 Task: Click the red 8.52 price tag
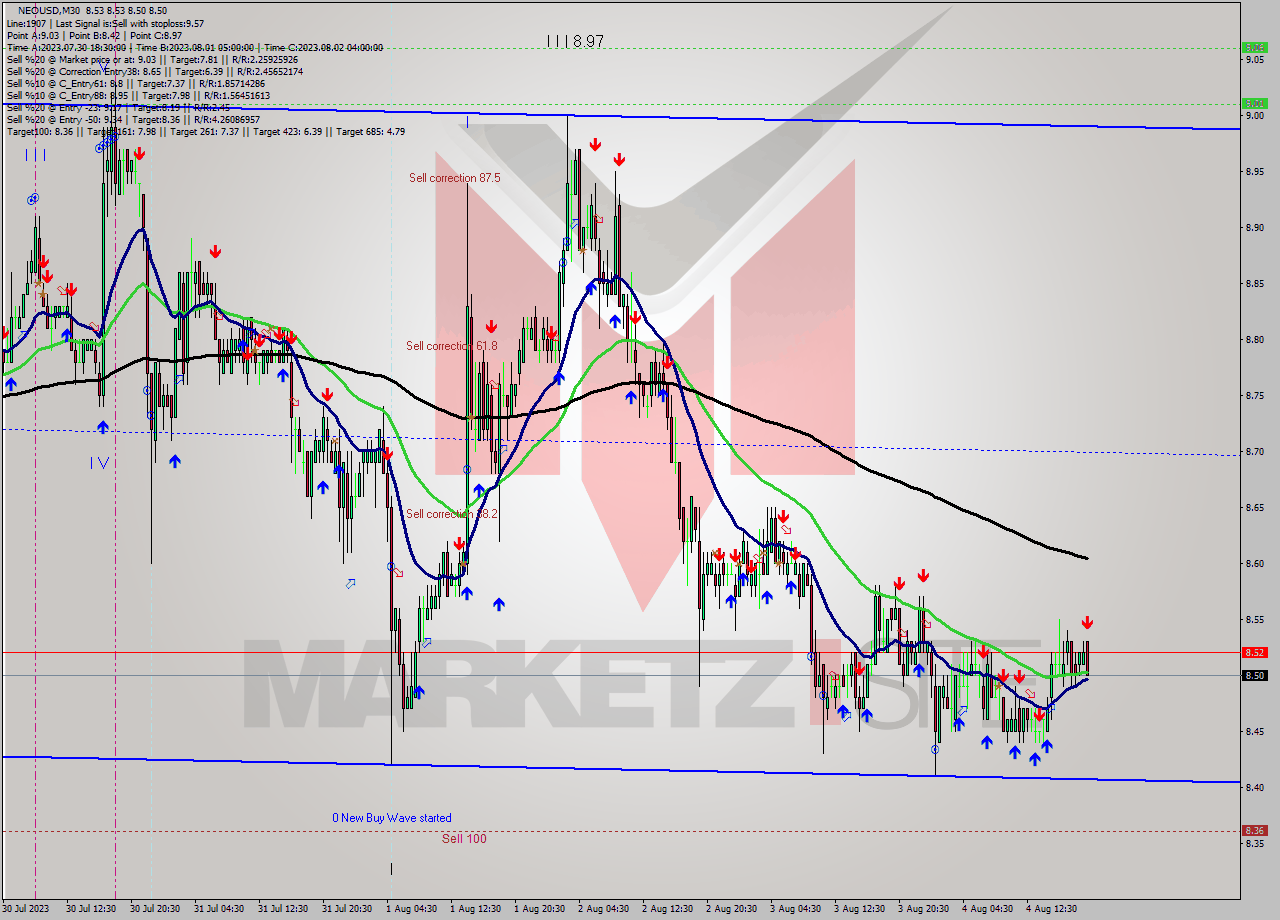1254,652
